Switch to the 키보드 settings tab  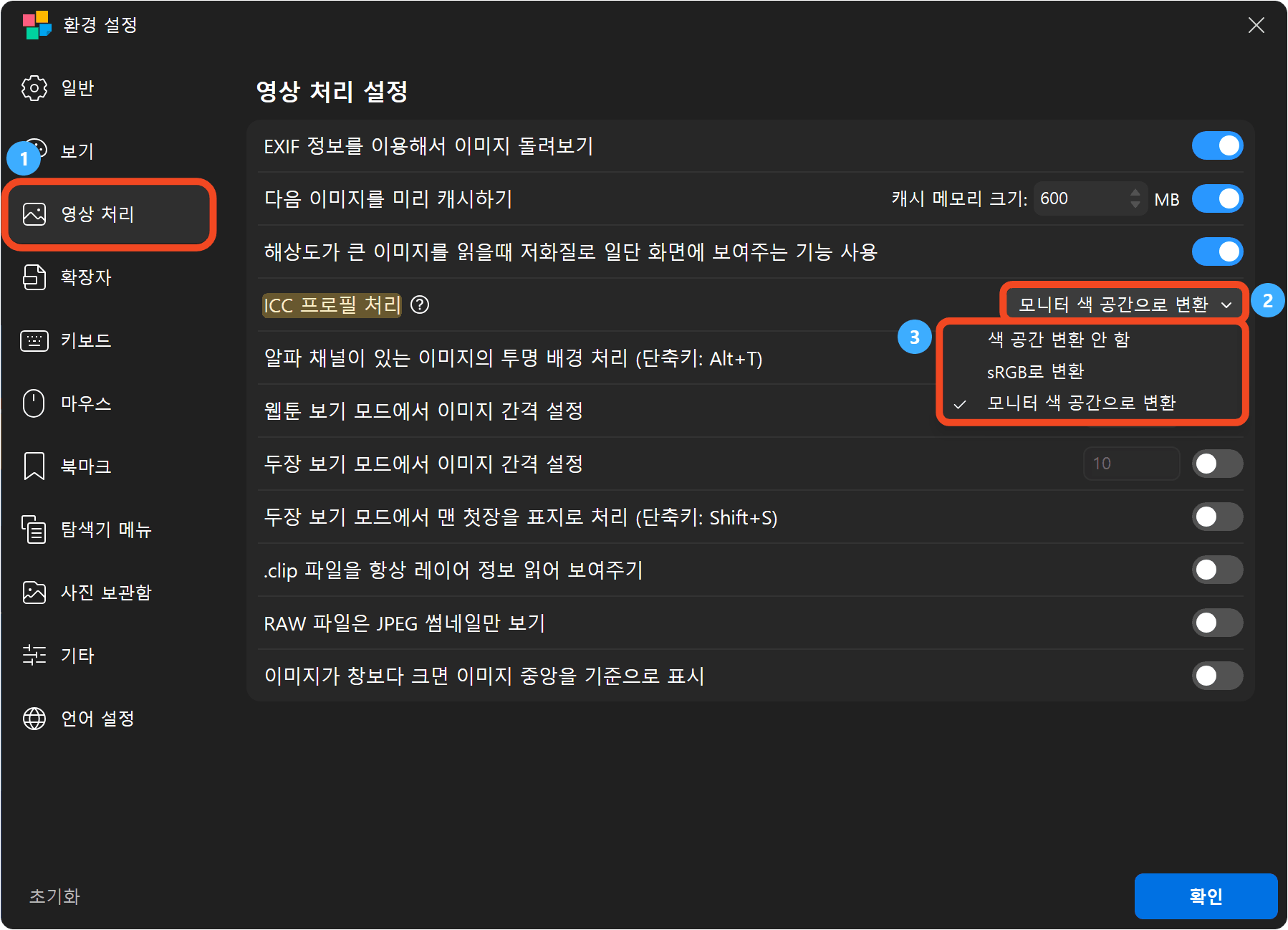point(110,340)
